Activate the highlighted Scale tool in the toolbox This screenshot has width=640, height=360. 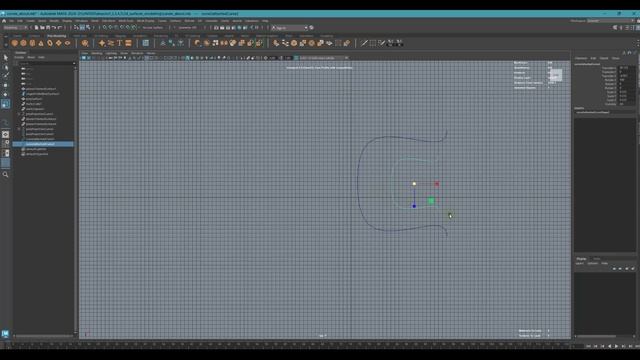pyautogui.click(x=5, y=104)
